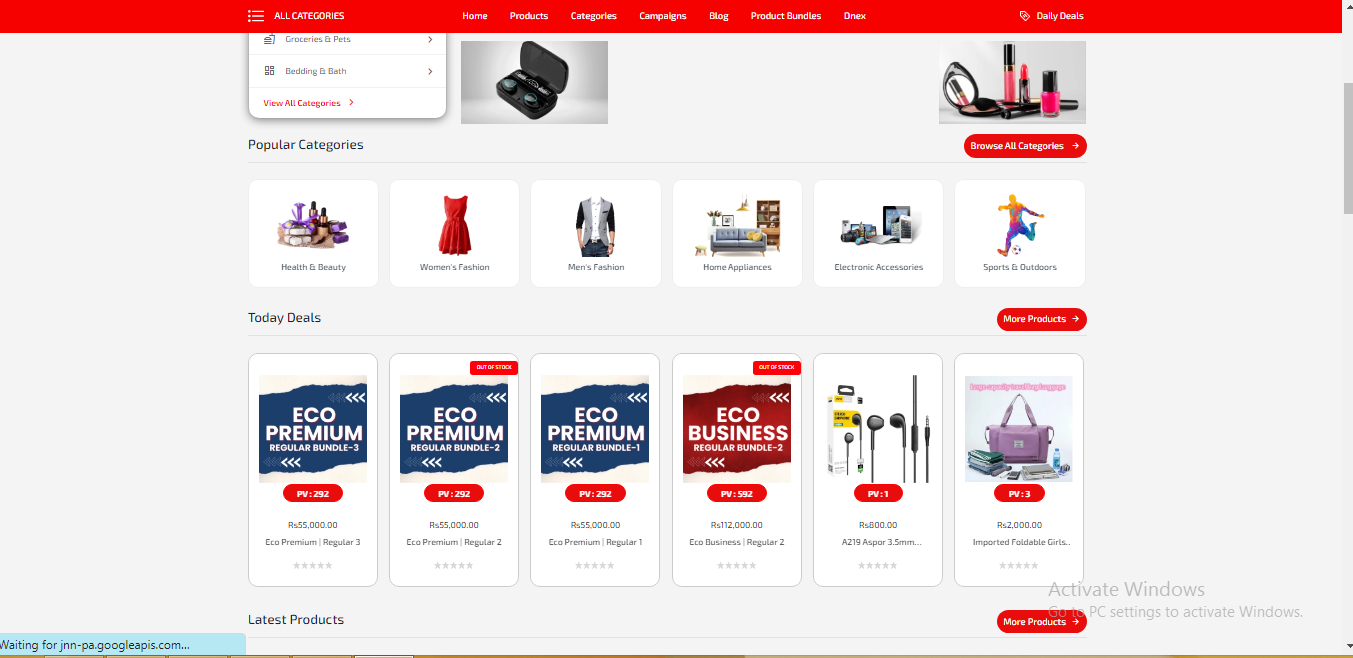1353x658 pixels.
Task: Open the Campaigns menu item
Action: point(663,16)
